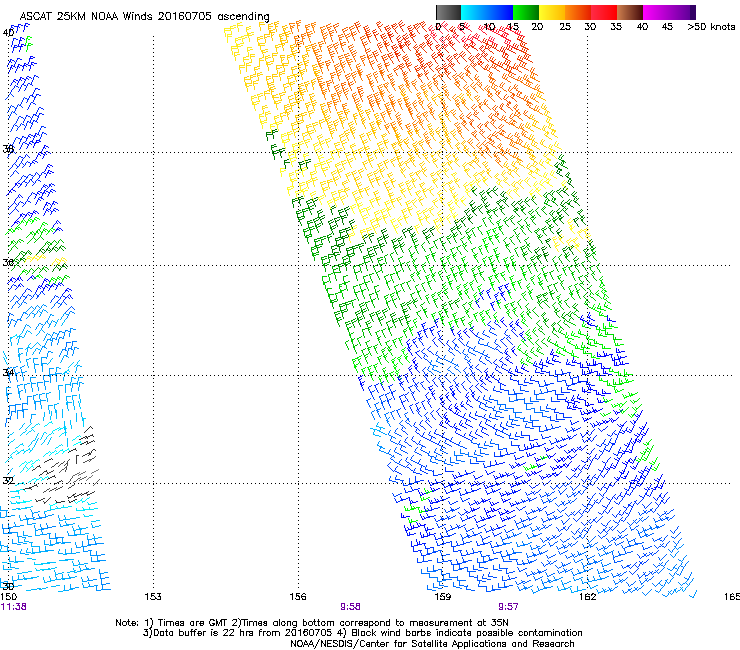Viewport: 740px width, 650px height.
Task: Click the legend label '25'
Action: 565,27
